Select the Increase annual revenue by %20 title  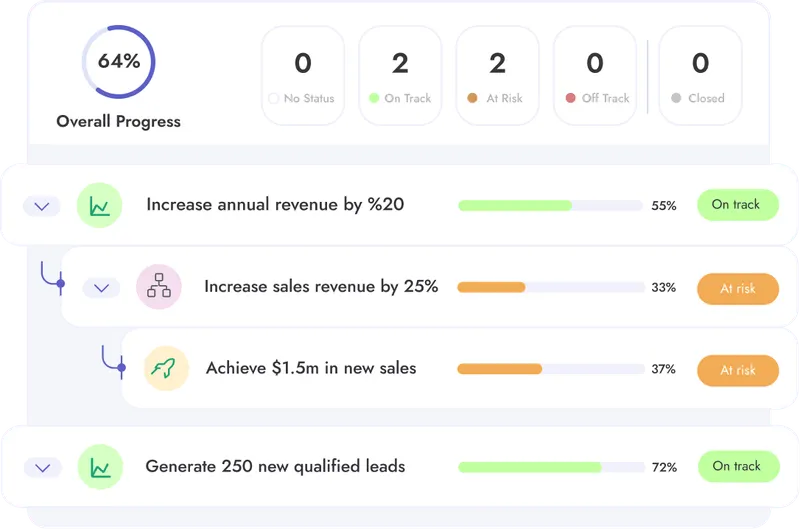click(x=275, y=205)
